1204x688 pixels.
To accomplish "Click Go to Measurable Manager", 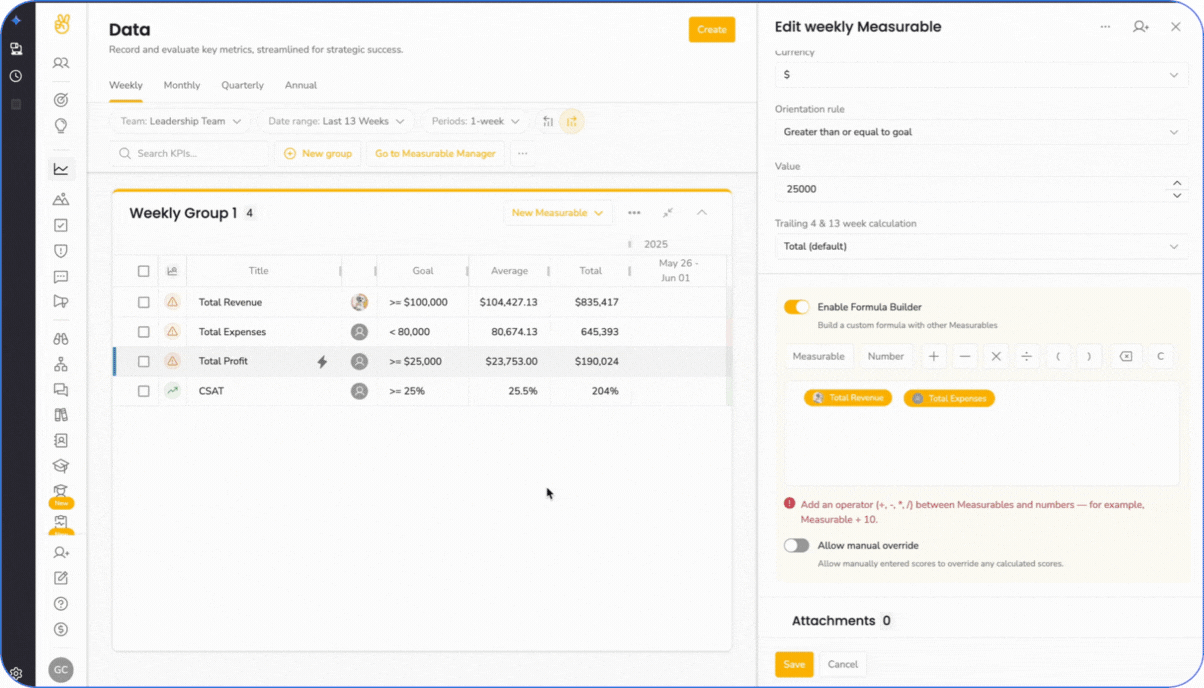I will coord(435,154).
